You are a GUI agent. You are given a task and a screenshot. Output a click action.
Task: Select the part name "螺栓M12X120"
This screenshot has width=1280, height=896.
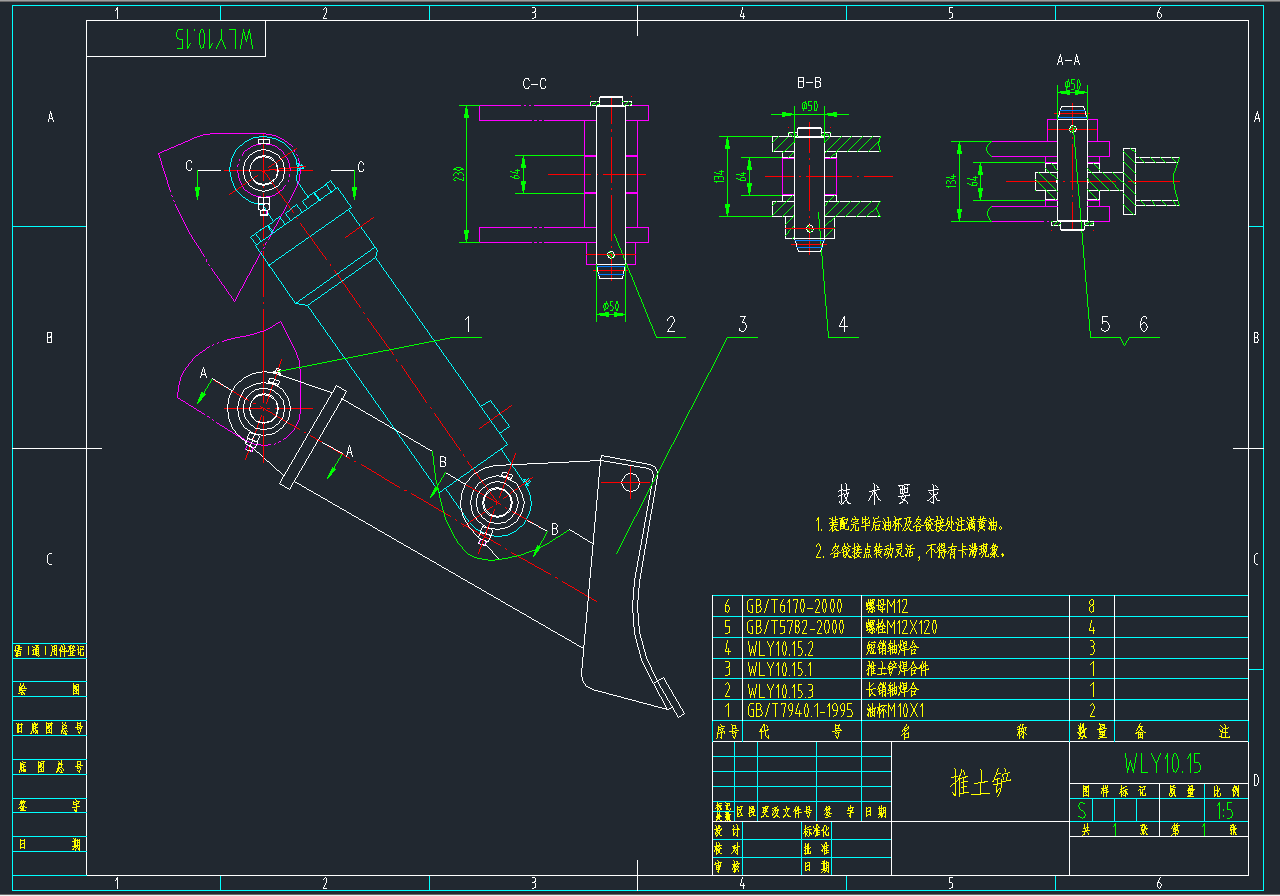901,627
